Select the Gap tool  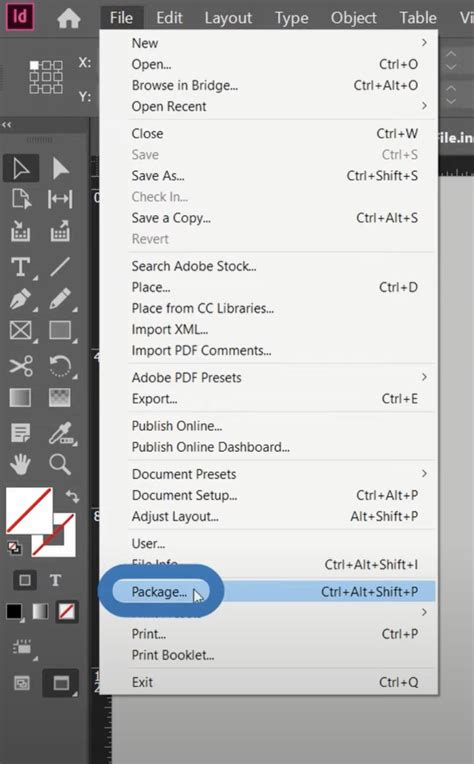[60, 199]
